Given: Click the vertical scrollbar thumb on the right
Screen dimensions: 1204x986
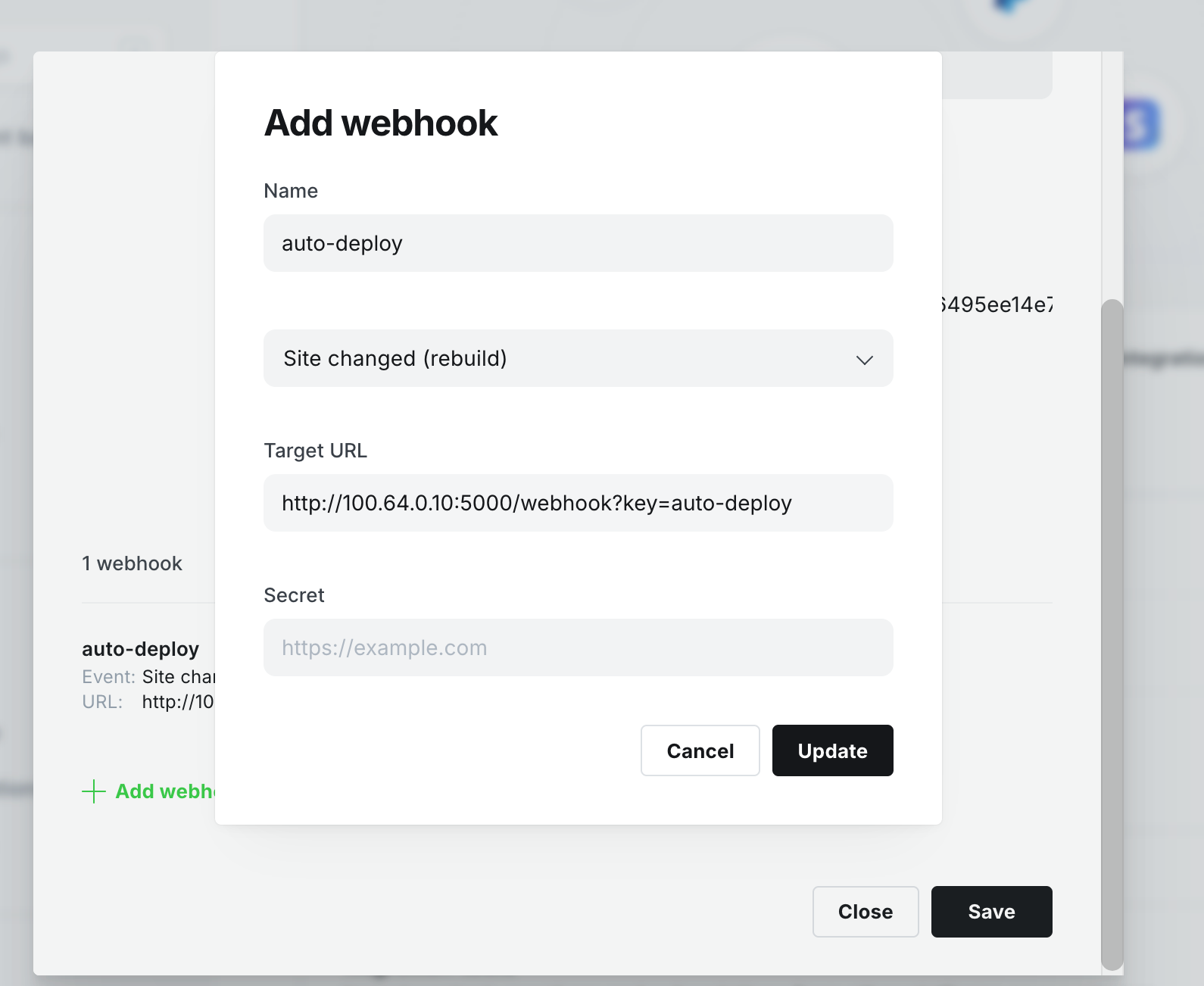Looking at the screenshot, I should click(1112, 635).
